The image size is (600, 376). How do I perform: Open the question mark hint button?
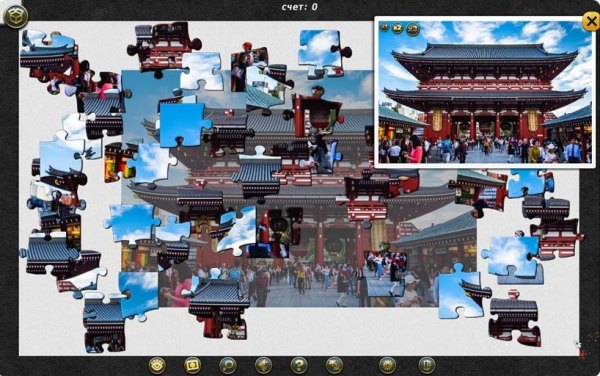pyautogui.click(x=299, y=365)
